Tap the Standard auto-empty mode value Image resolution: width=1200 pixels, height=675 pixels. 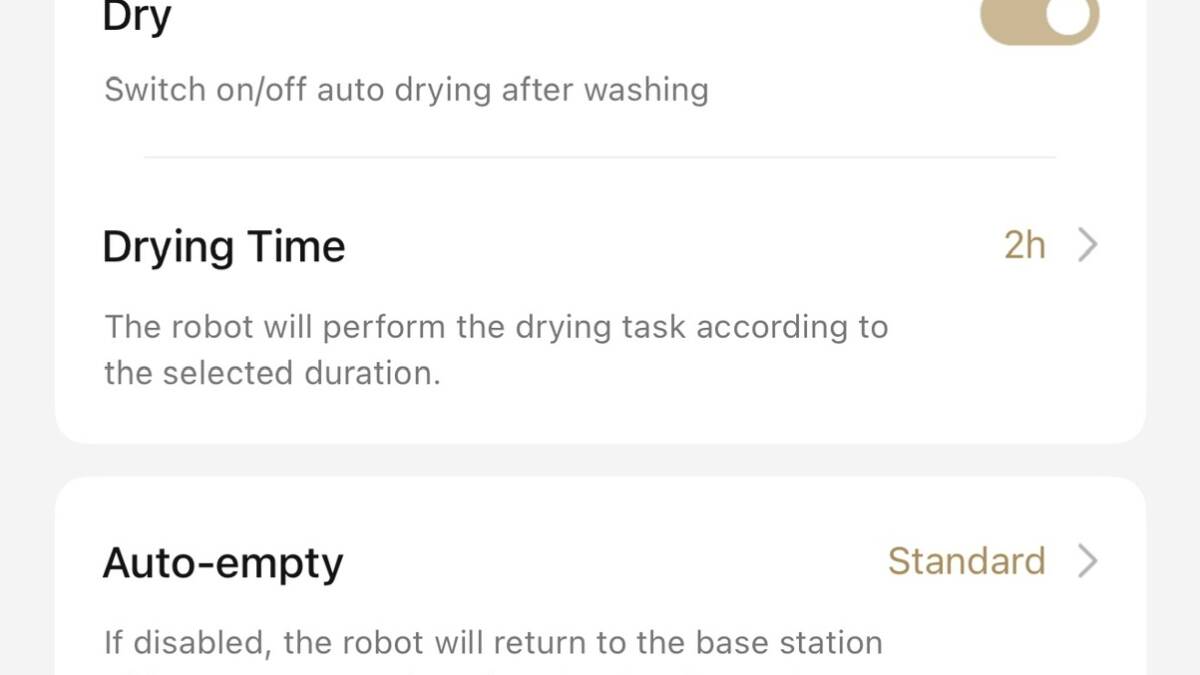966,561
